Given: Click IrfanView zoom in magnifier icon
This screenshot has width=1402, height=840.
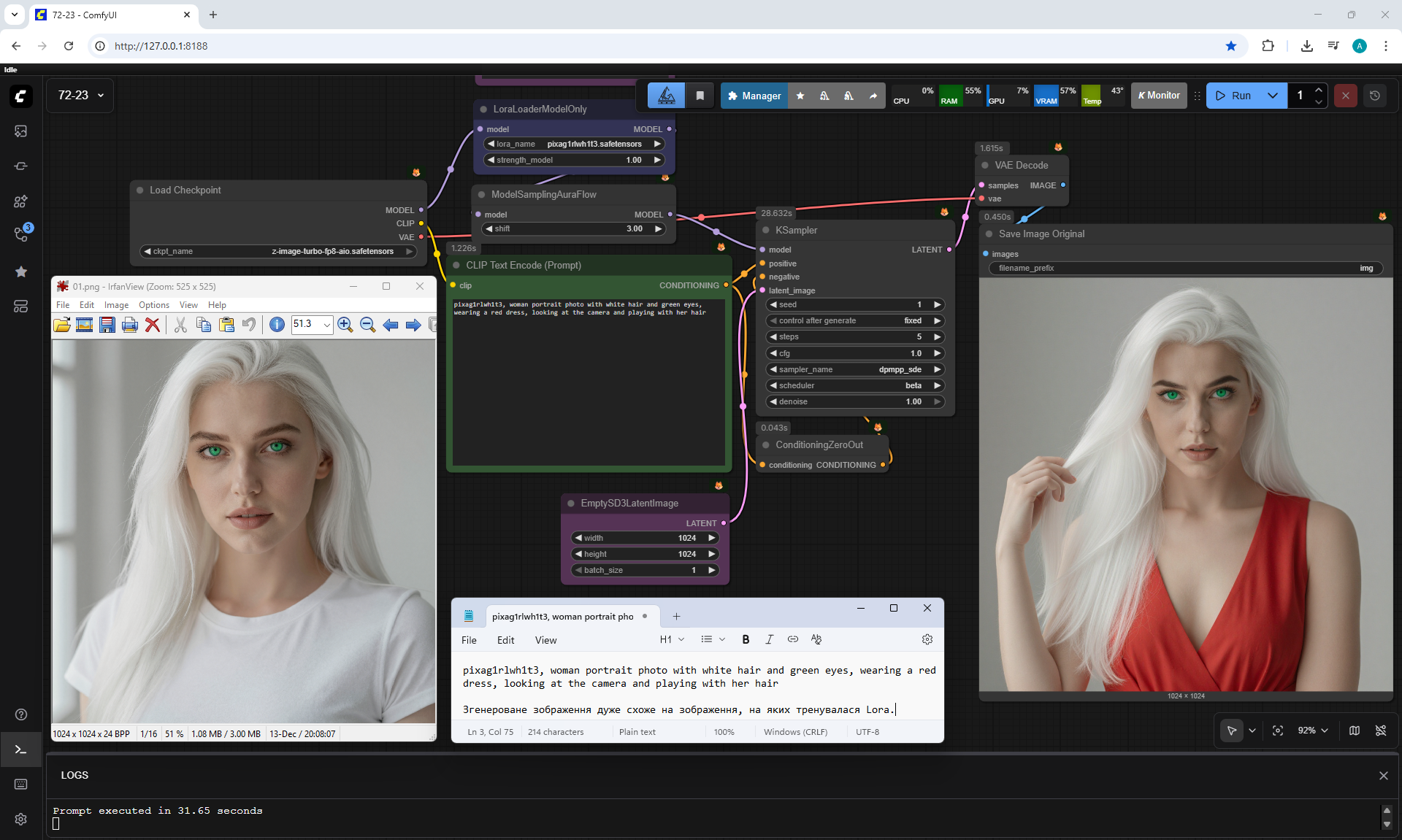Looking at the screenshot, I should (x=345, y=325).
